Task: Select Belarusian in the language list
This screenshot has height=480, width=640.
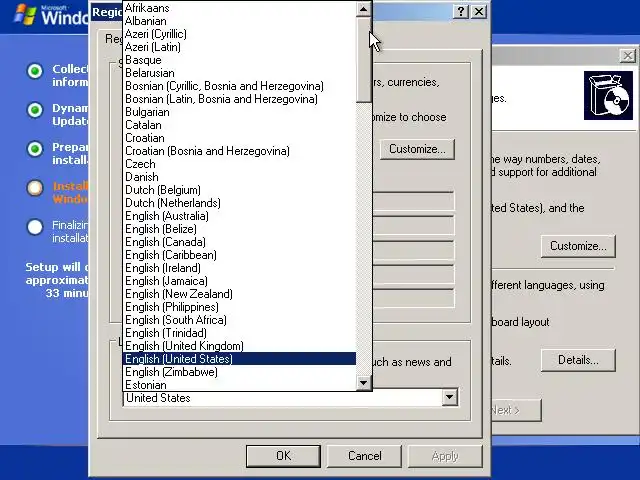Action: coord(239,73)
